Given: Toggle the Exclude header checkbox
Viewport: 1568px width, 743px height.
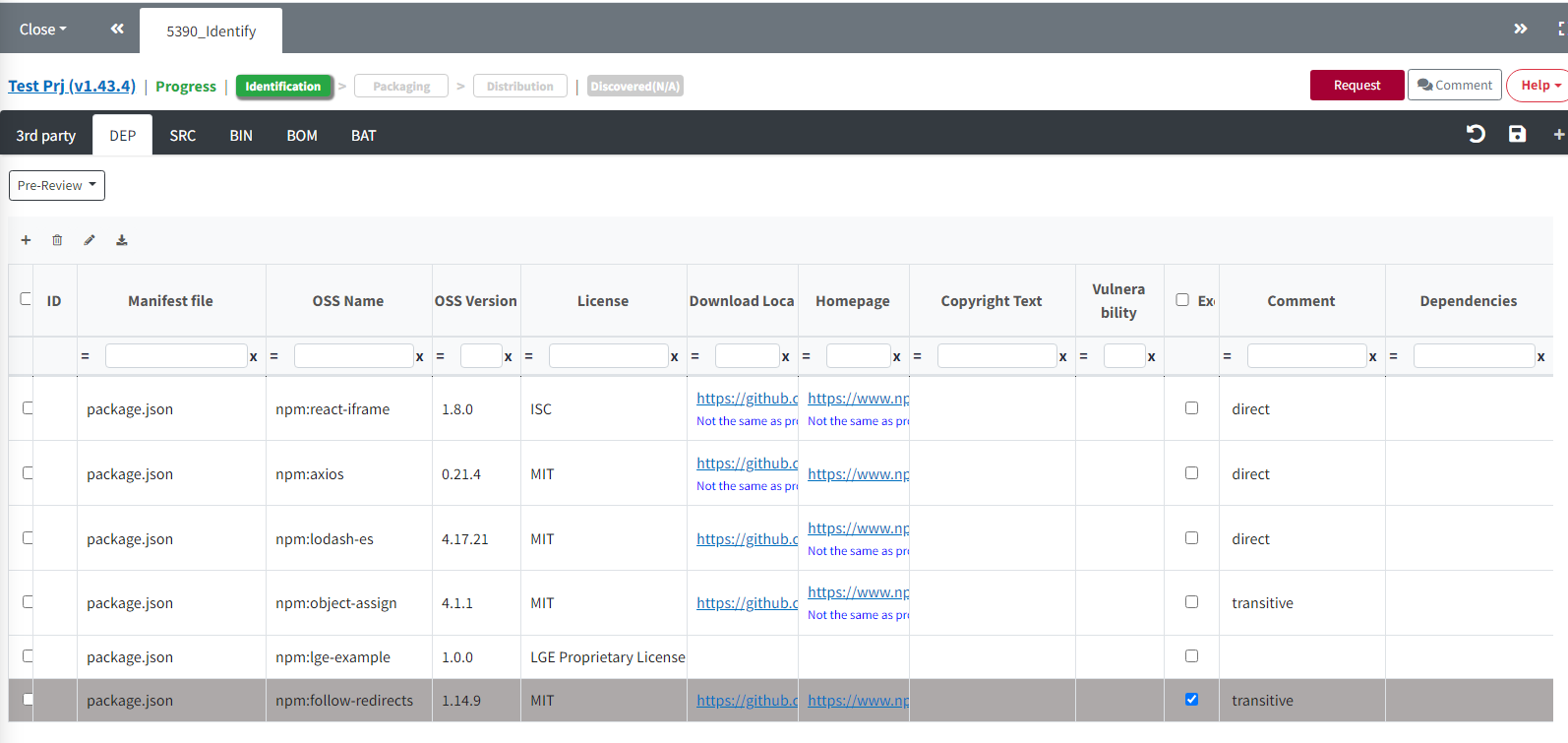Looking at the screenshot, I should [x=1182, y=299].
